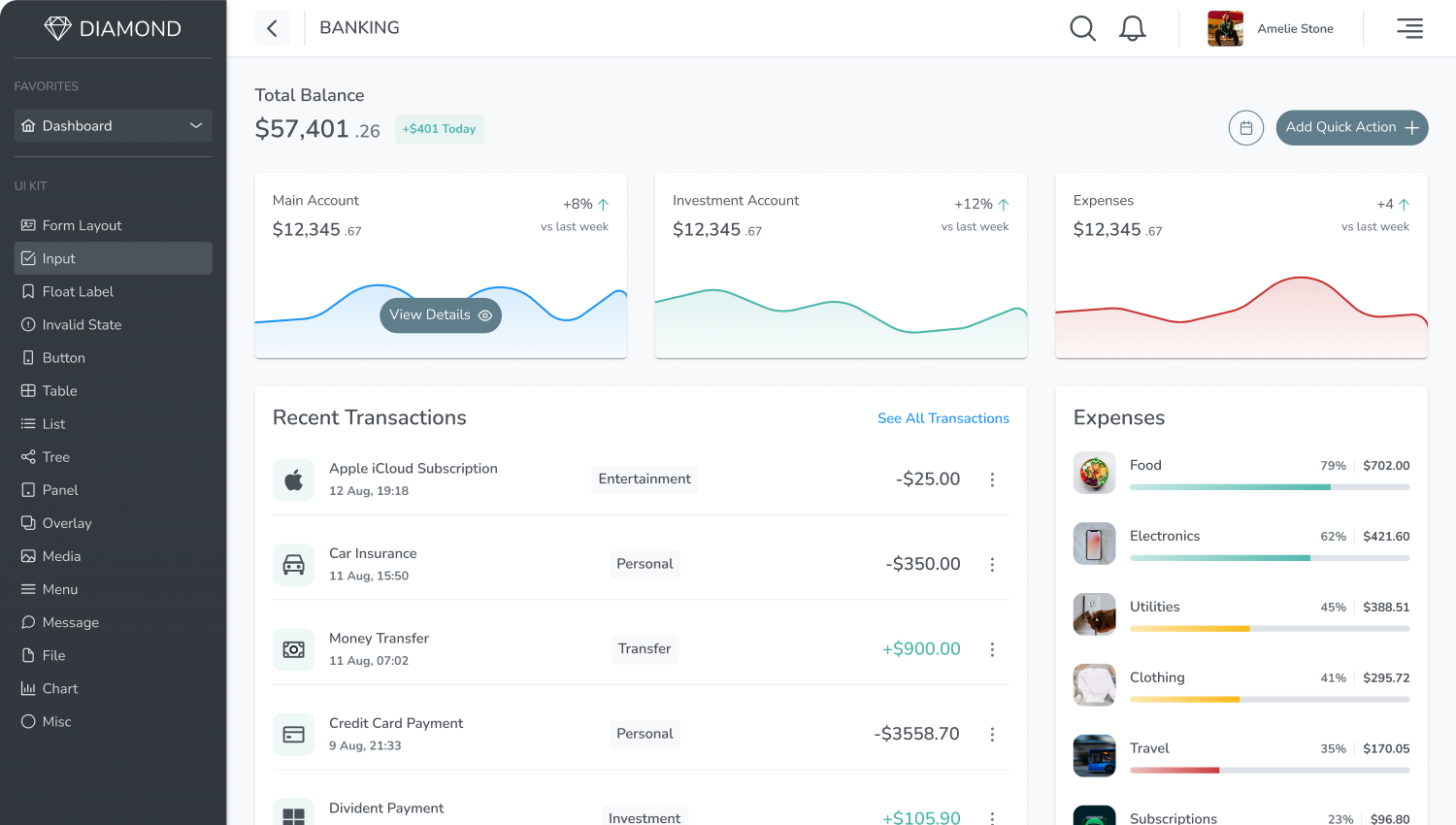Click the Food expense progress bar
Image resolution: width=1456 pixels, height=825 pixels.
(x=1269, y=487)
